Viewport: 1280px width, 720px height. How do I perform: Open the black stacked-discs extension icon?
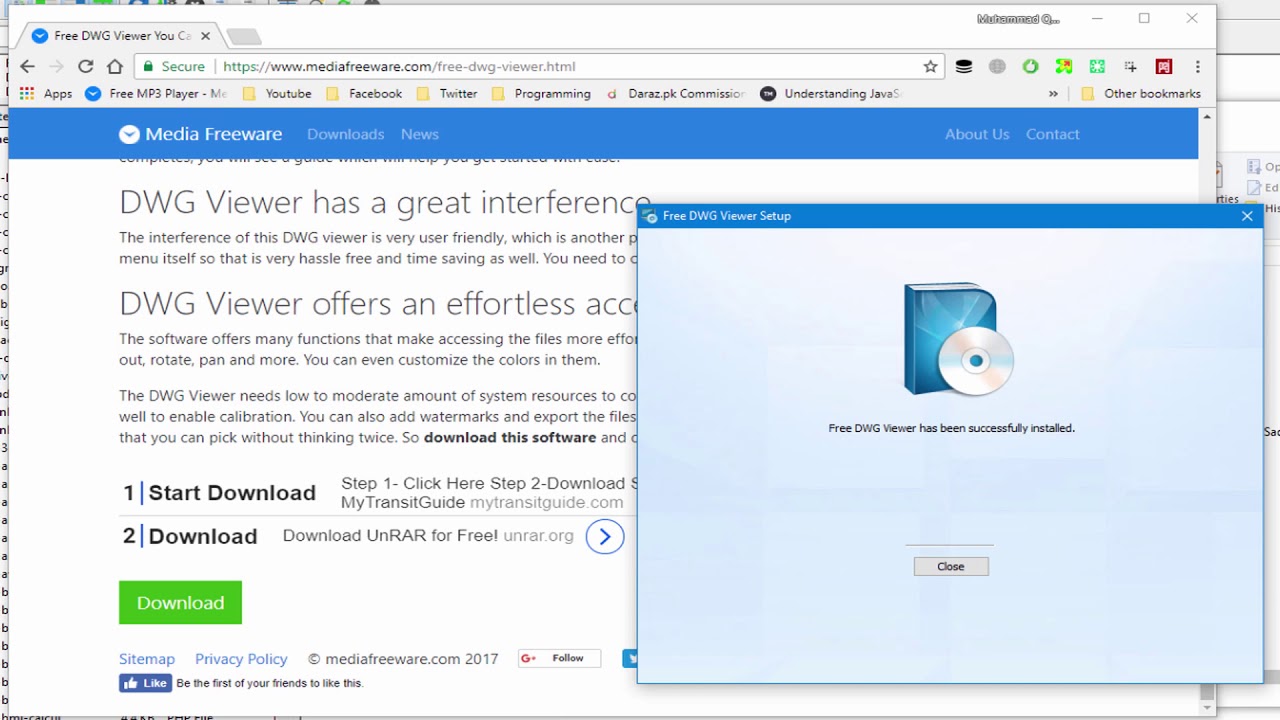[964, 66]
